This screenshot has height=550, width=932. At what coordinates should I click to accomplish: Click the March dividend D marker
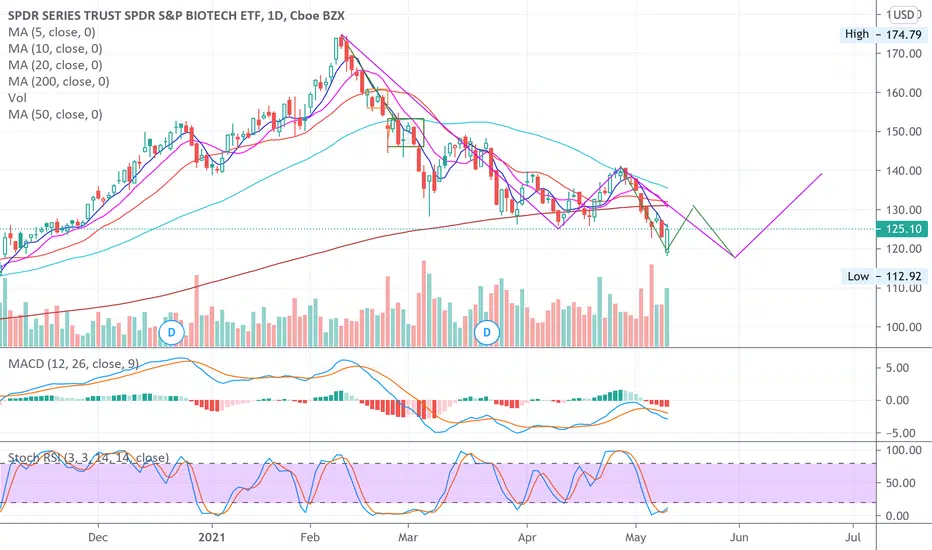point(487,332)
